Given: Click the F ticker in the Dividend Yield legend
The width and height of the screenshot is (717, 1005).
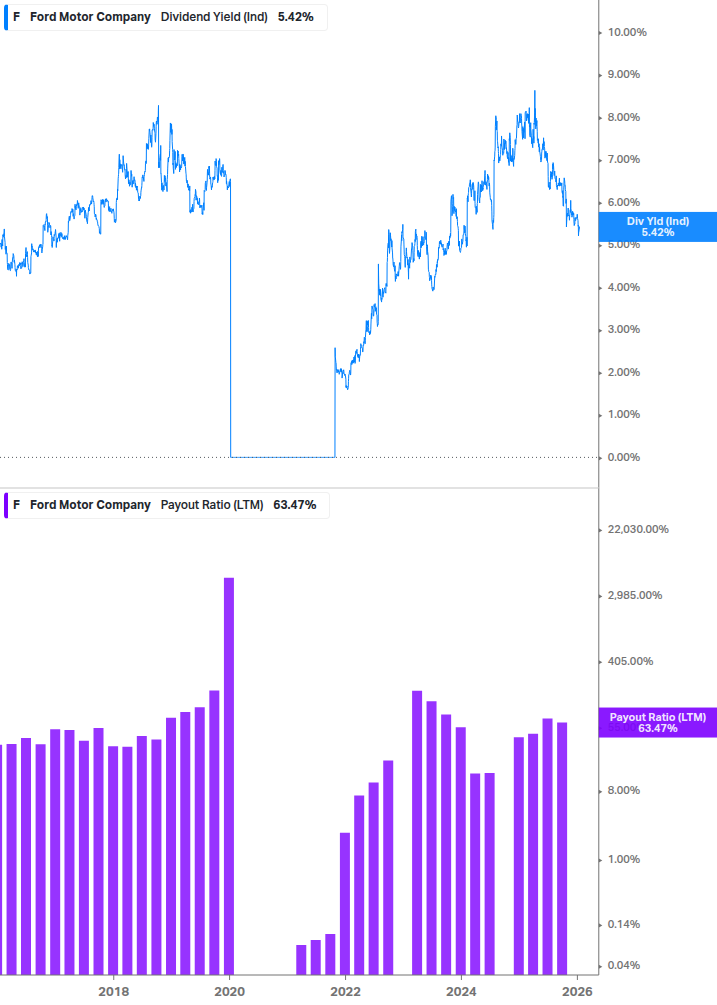Looking at the screenshot, I should (x=17, y=17).
